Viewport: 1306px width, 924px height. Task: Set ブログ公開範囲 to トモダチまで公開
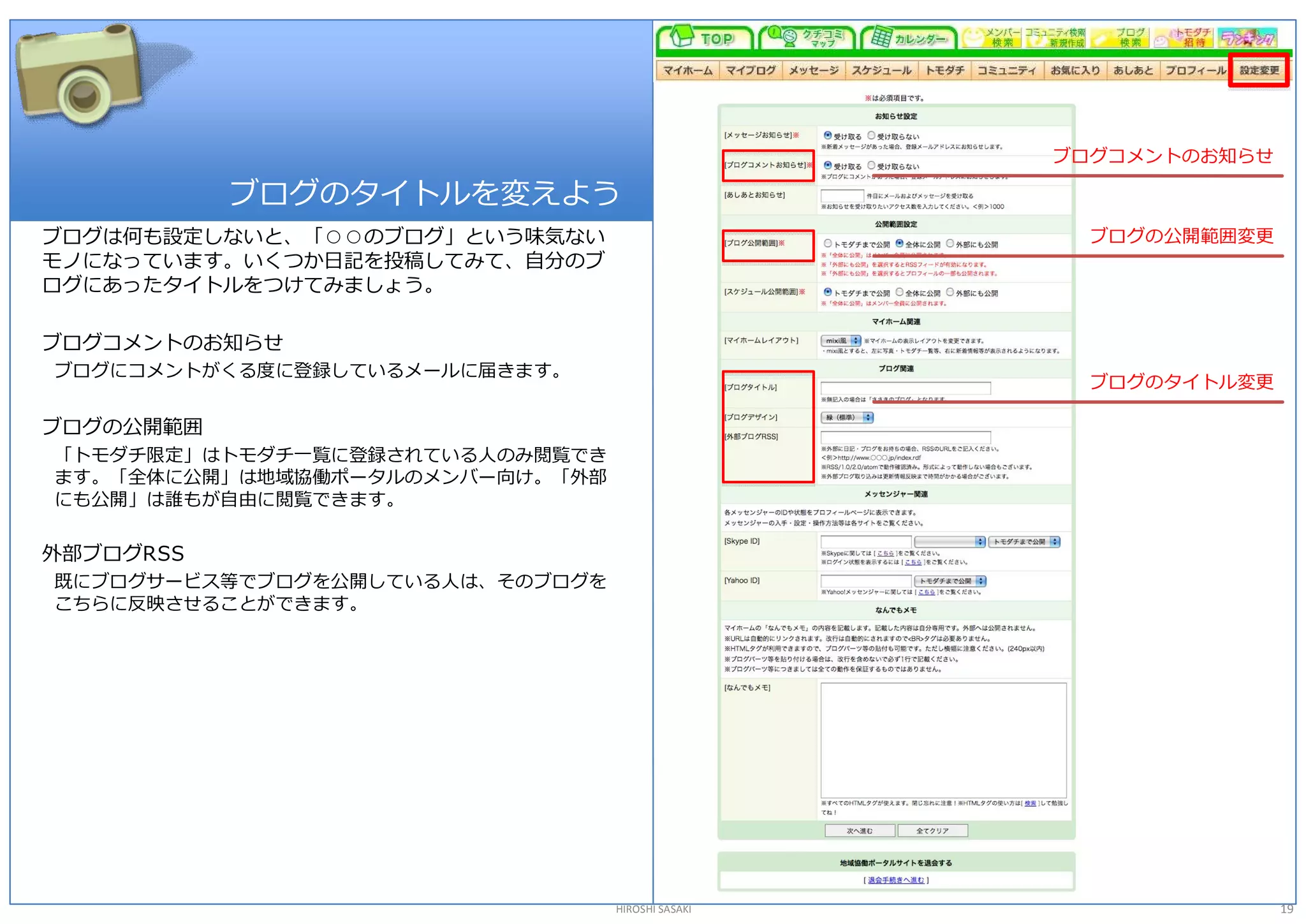(x=828, y=244)
